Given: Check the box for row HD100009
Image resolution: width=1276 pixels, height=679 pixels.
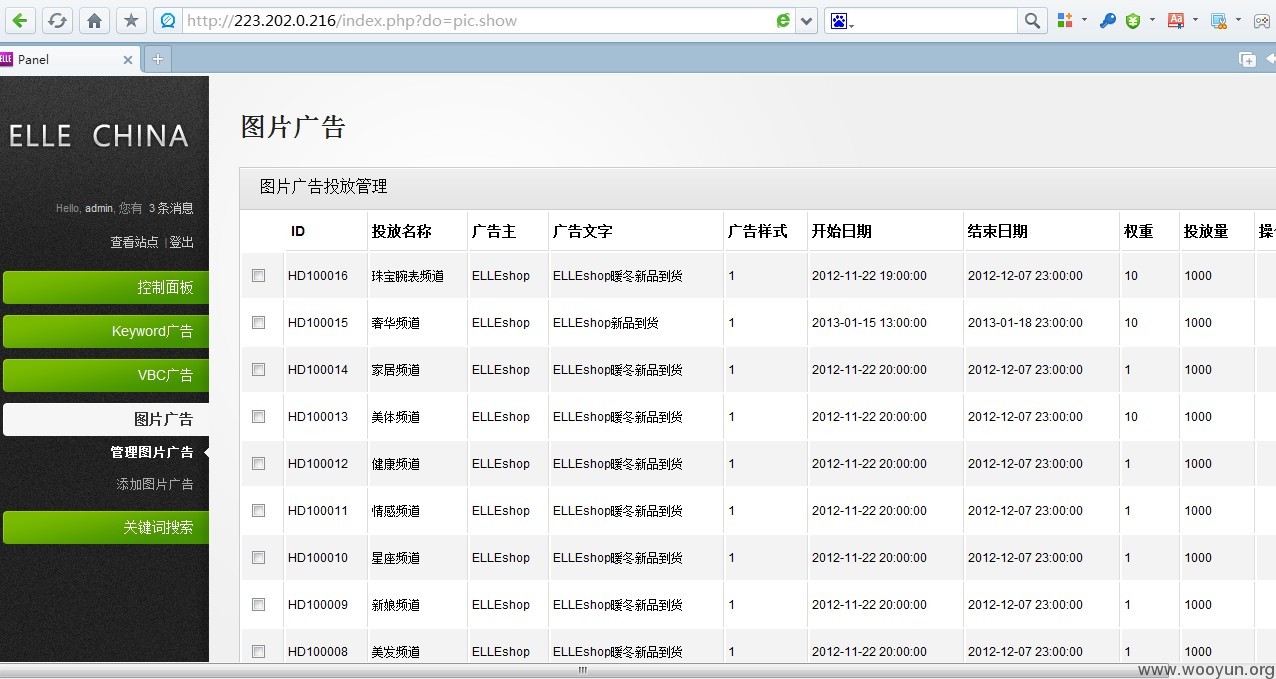Looking at the screenshot, I should (258, 604).
